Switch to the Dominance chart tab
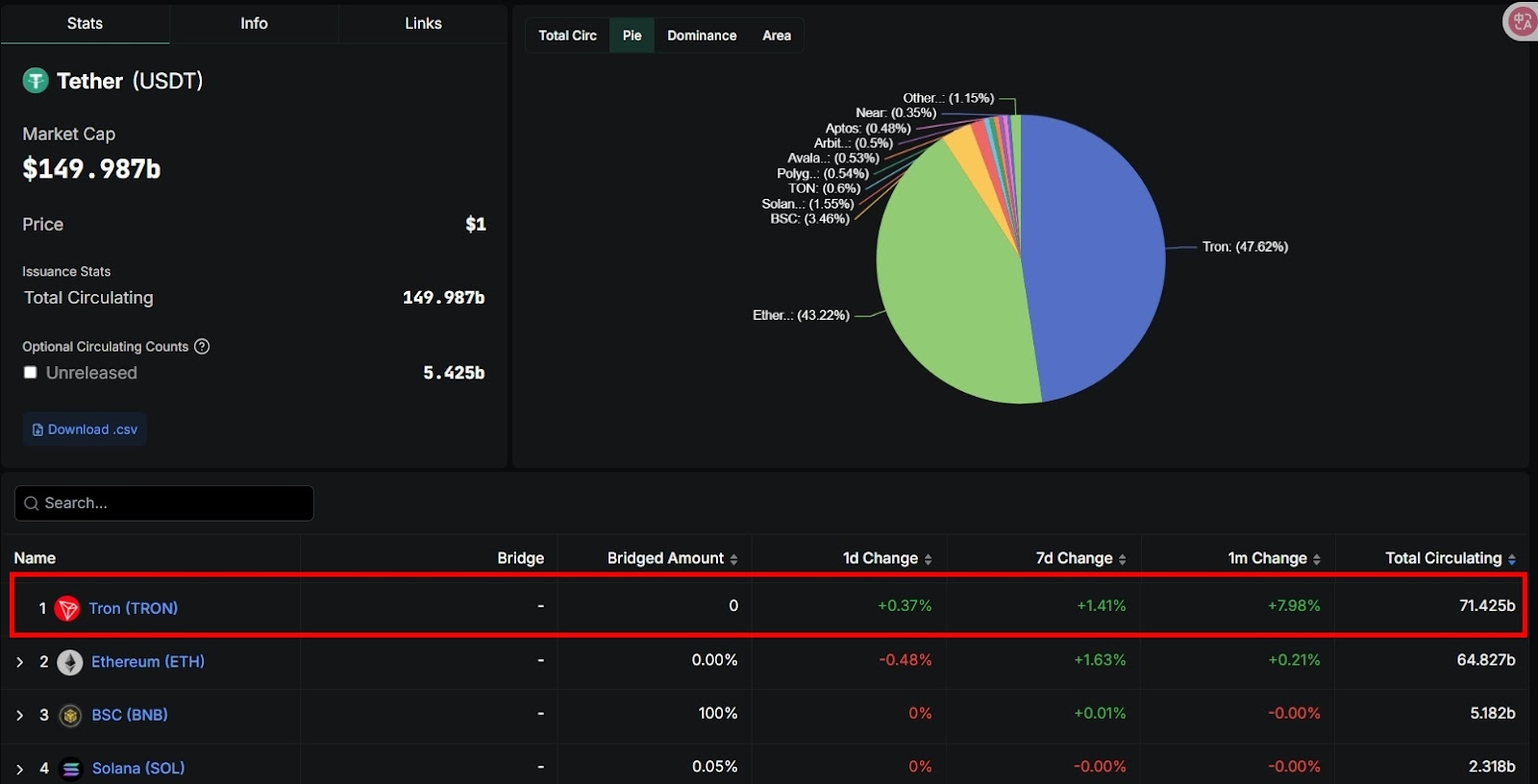Screen dimensions: 1538x784 tap(702, 36)
